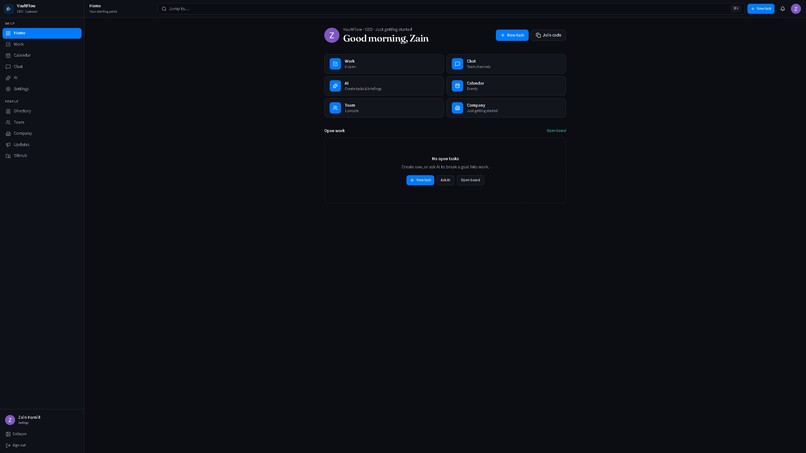Open Settings gear item in the sidebar
The image size is (806, 453).
click(42, 89)
